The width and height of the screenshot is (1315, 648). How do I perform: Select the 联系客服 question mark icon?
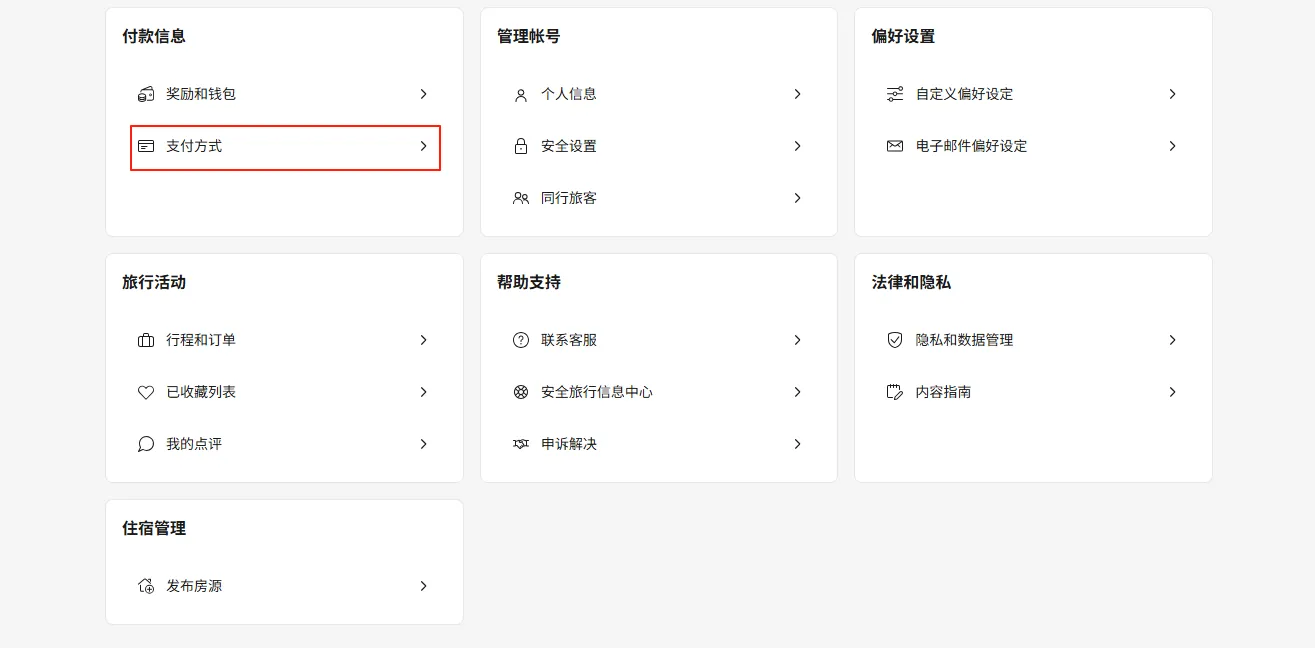(520, 340)
